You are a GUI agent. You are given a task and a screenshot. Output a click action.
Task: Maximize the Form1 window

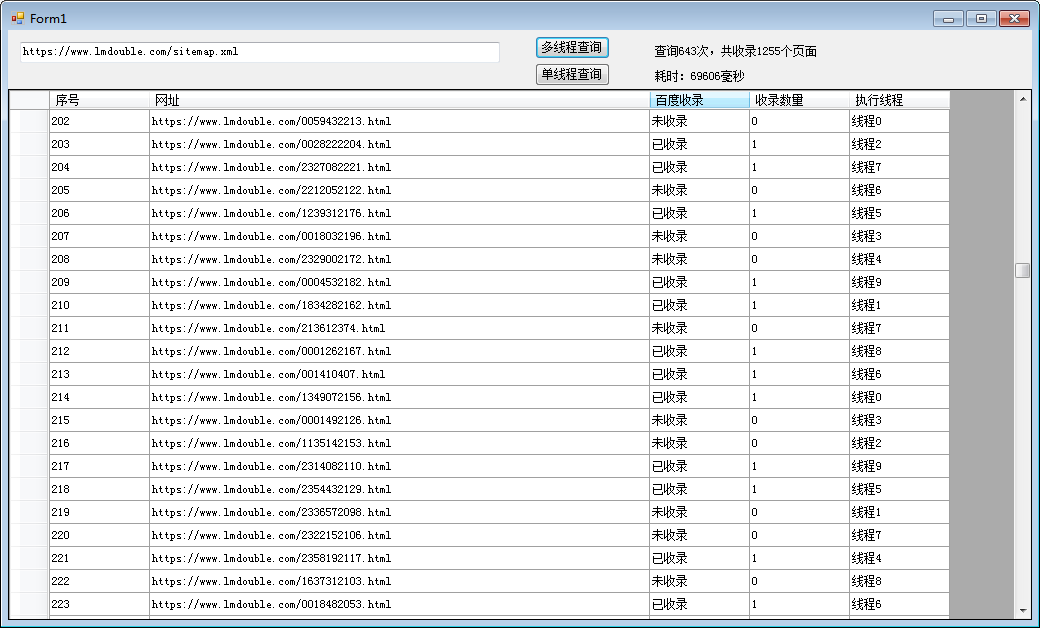click(981, 19)
